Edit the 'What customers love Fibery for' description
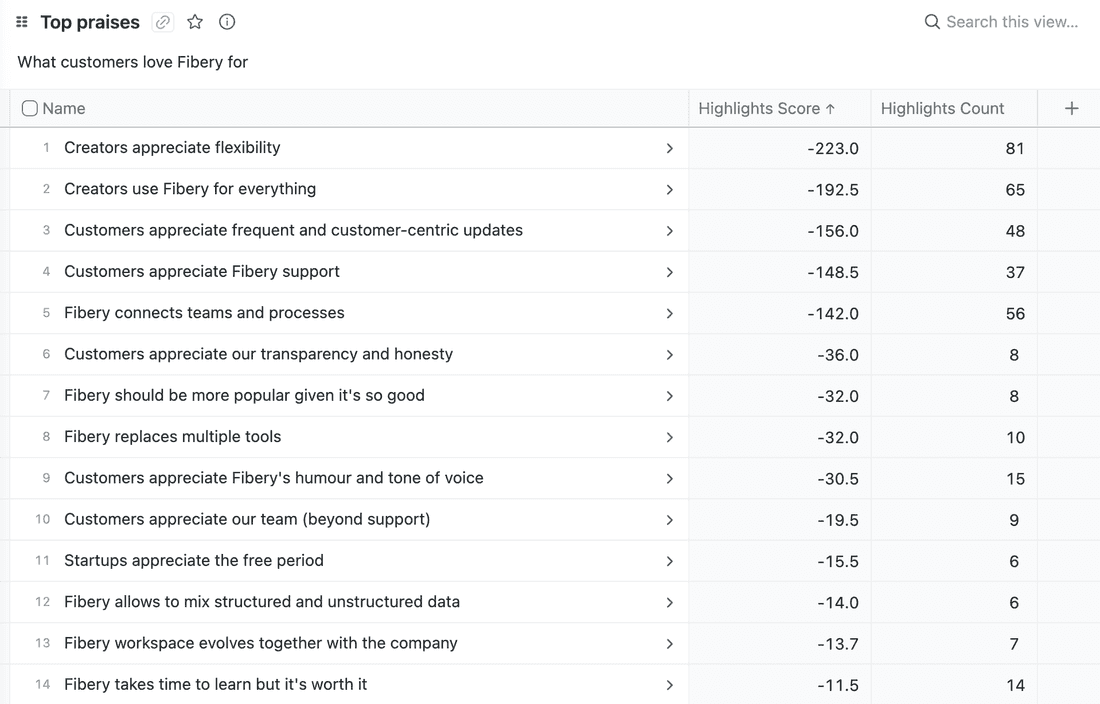 (133, 62)
